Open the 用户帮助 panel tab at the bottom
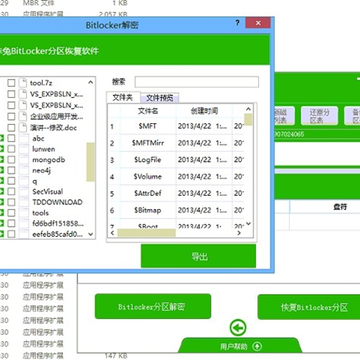Screen dimensions: 360x360 pyautogui.click(x=240, y=346)
